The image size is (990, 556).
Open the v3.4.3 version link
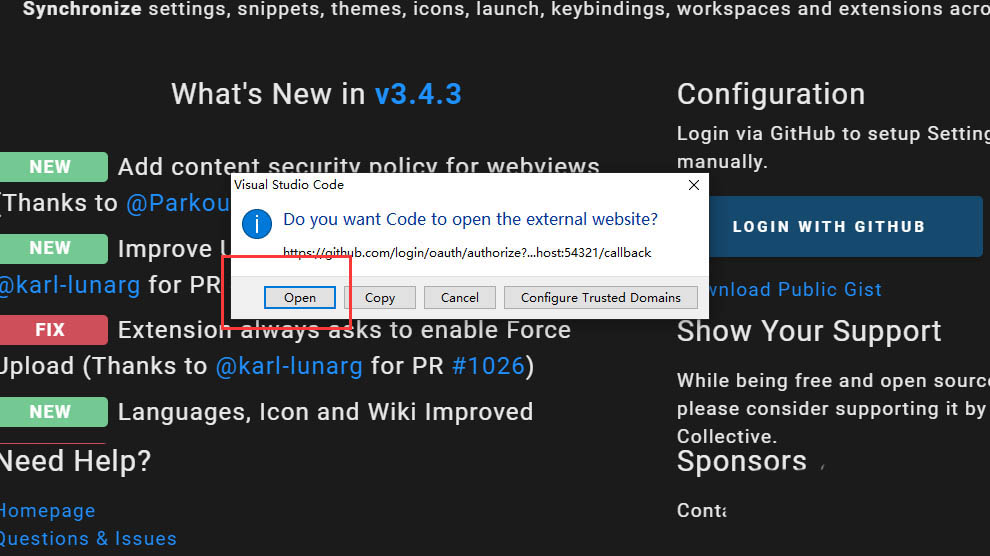[418, 94]
